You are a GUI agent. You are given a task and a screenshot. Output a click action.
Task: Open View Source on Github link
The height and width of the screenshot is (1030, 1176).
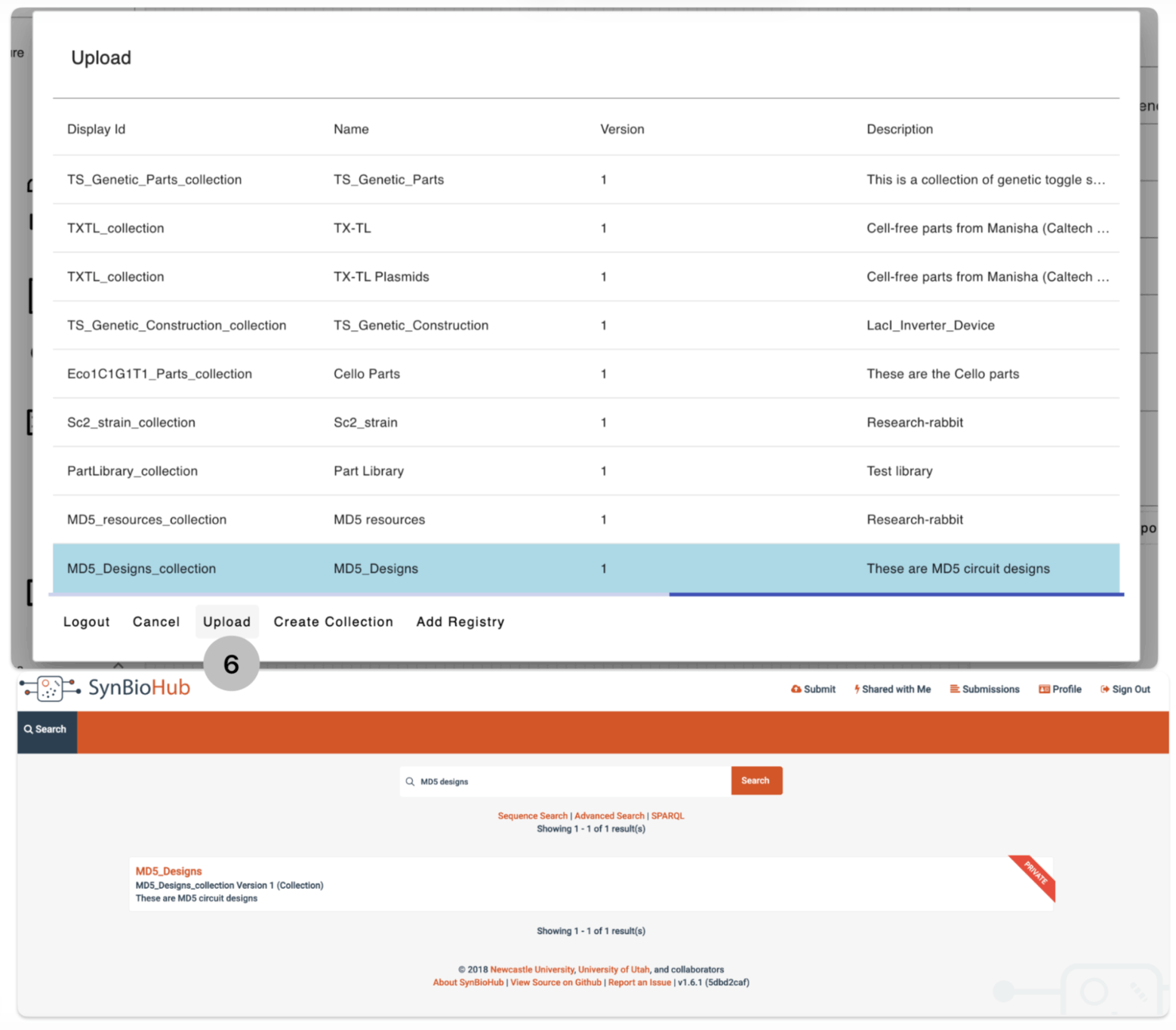(556, 983)
